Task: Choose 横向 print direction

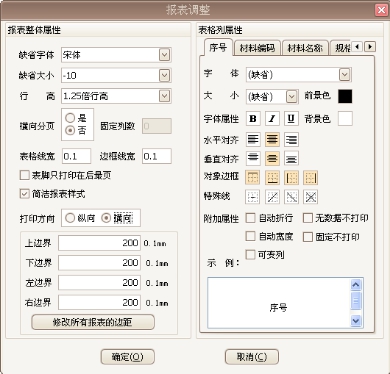Action: (106, 218)
